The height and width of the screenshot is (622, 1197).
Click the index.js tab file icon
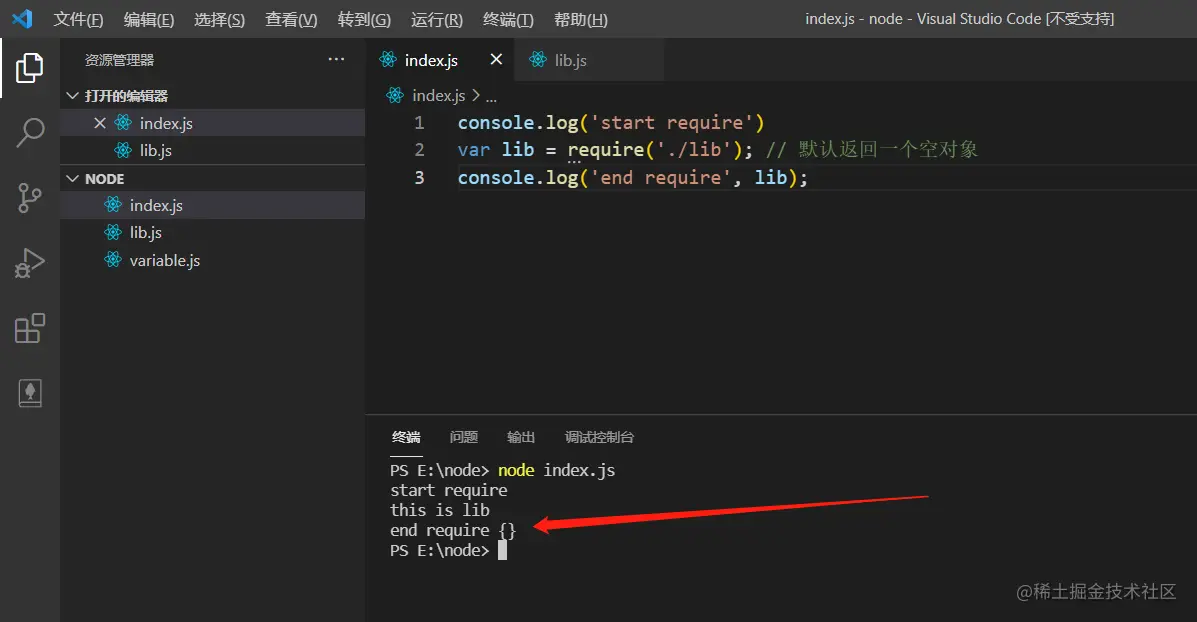[x=388, y=60]
